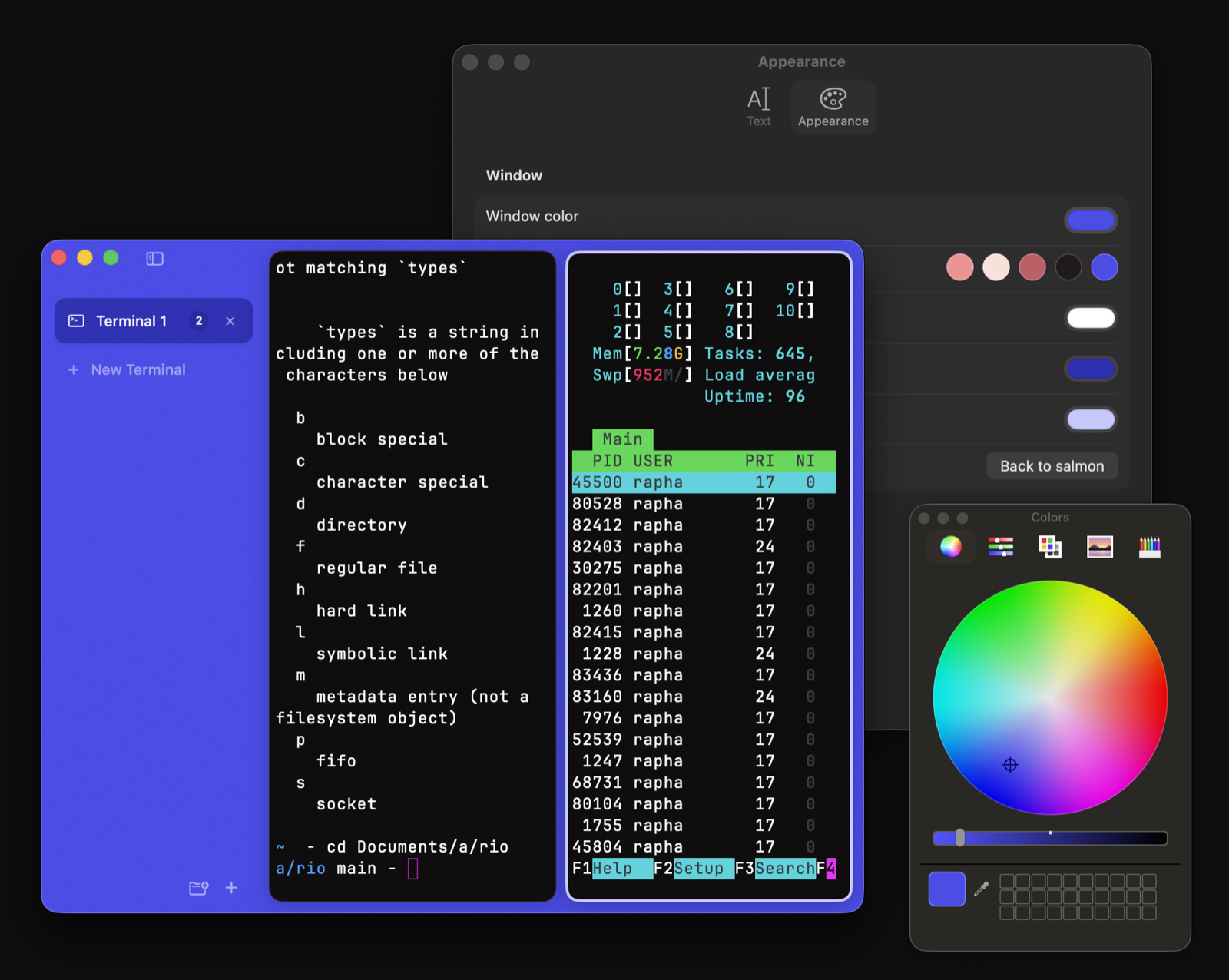Click the plus icon at sidebar bottom
Image resolution: width=1229 pixels, height=980 pixels.
tap(231, 888)
